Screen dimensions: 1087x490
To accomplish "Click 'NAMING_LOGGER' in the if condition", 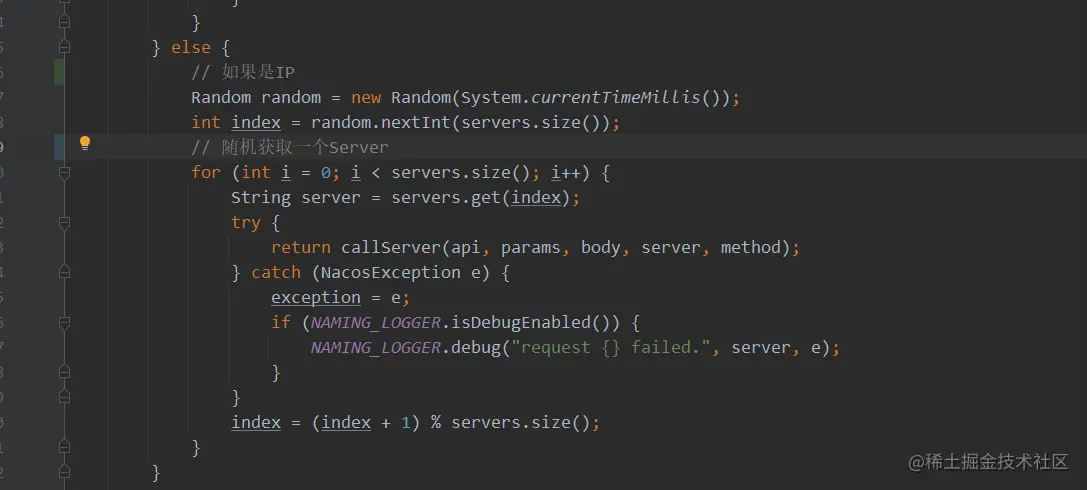I will pyautogui.click(x=376, y=322).
